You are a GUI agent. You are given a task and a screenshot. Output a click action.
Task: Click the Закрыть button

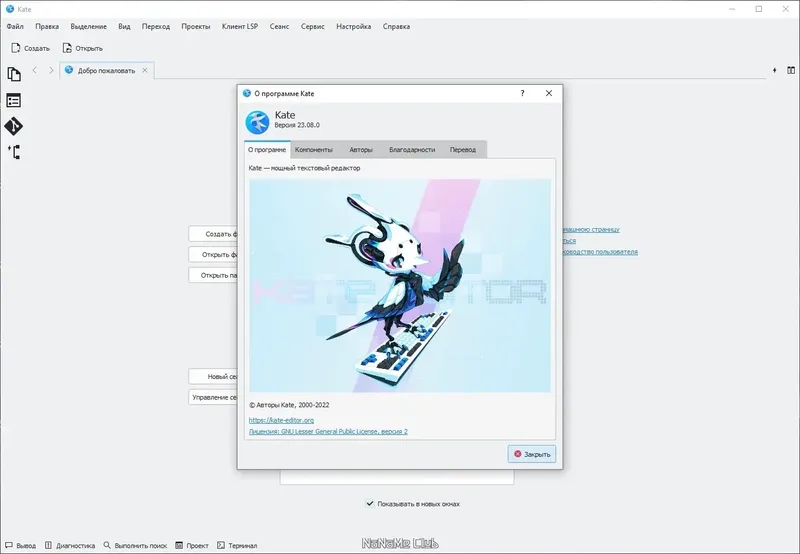pos(532,454)
